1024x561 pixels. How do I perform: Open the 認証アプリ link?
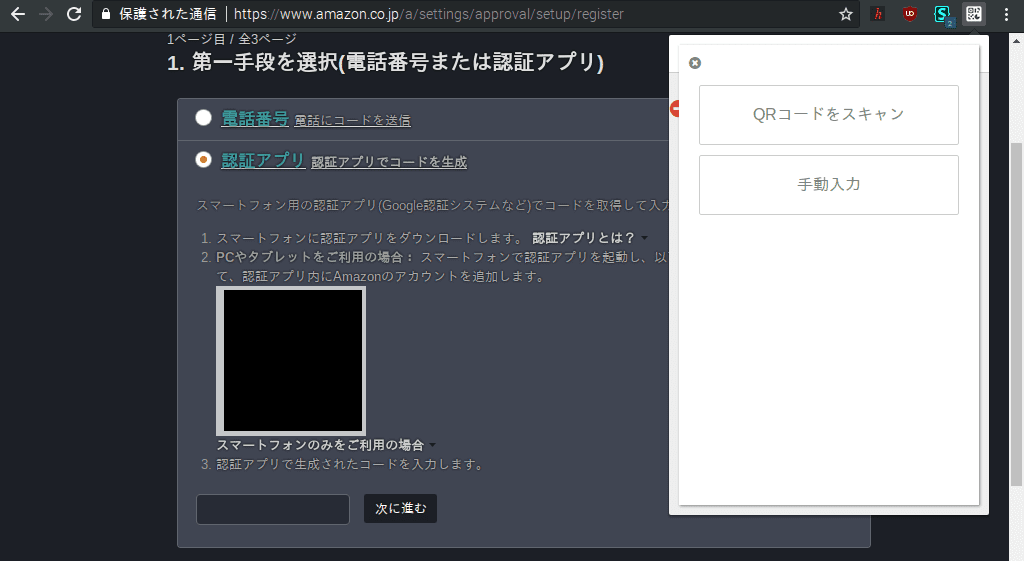click(263, 160)
